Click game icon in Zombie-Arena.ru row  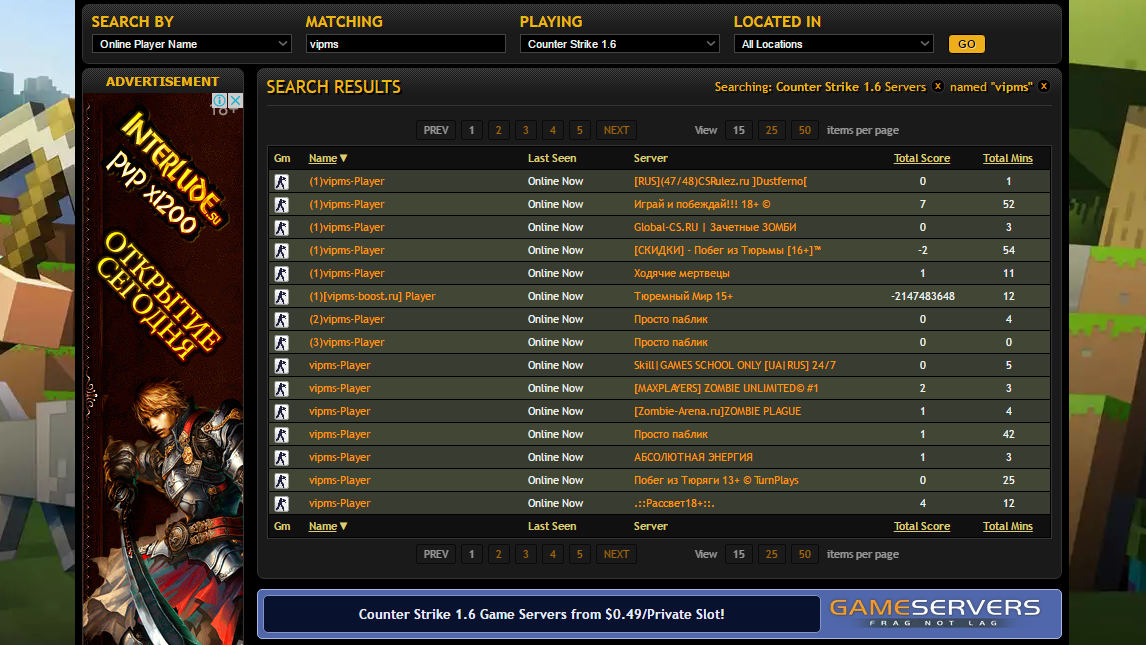[281, 412]
